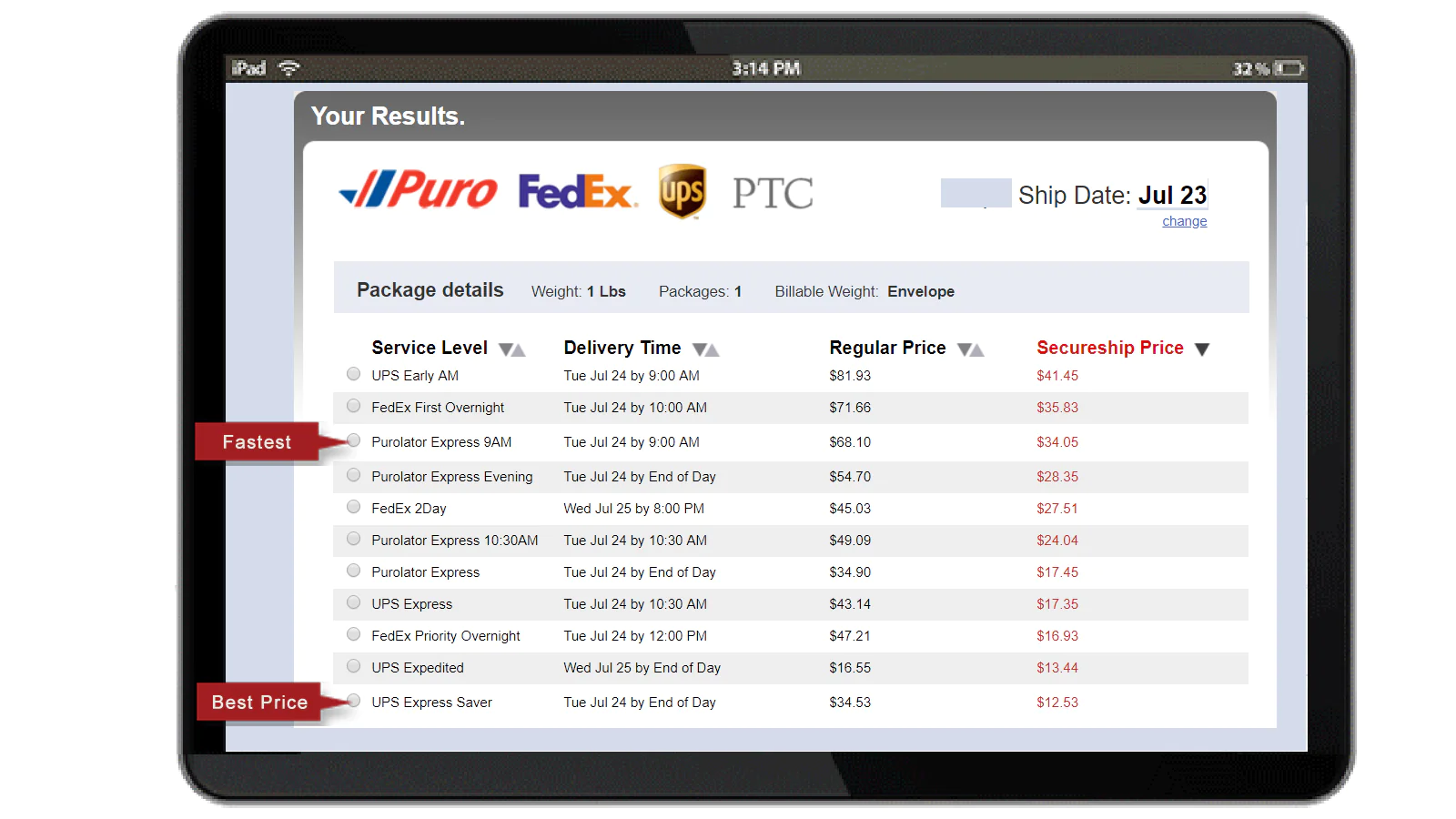The height and width of the screenshot is (819, 1456).
Task: Click the Jul 23 ship date
Action: [1172, 196]
